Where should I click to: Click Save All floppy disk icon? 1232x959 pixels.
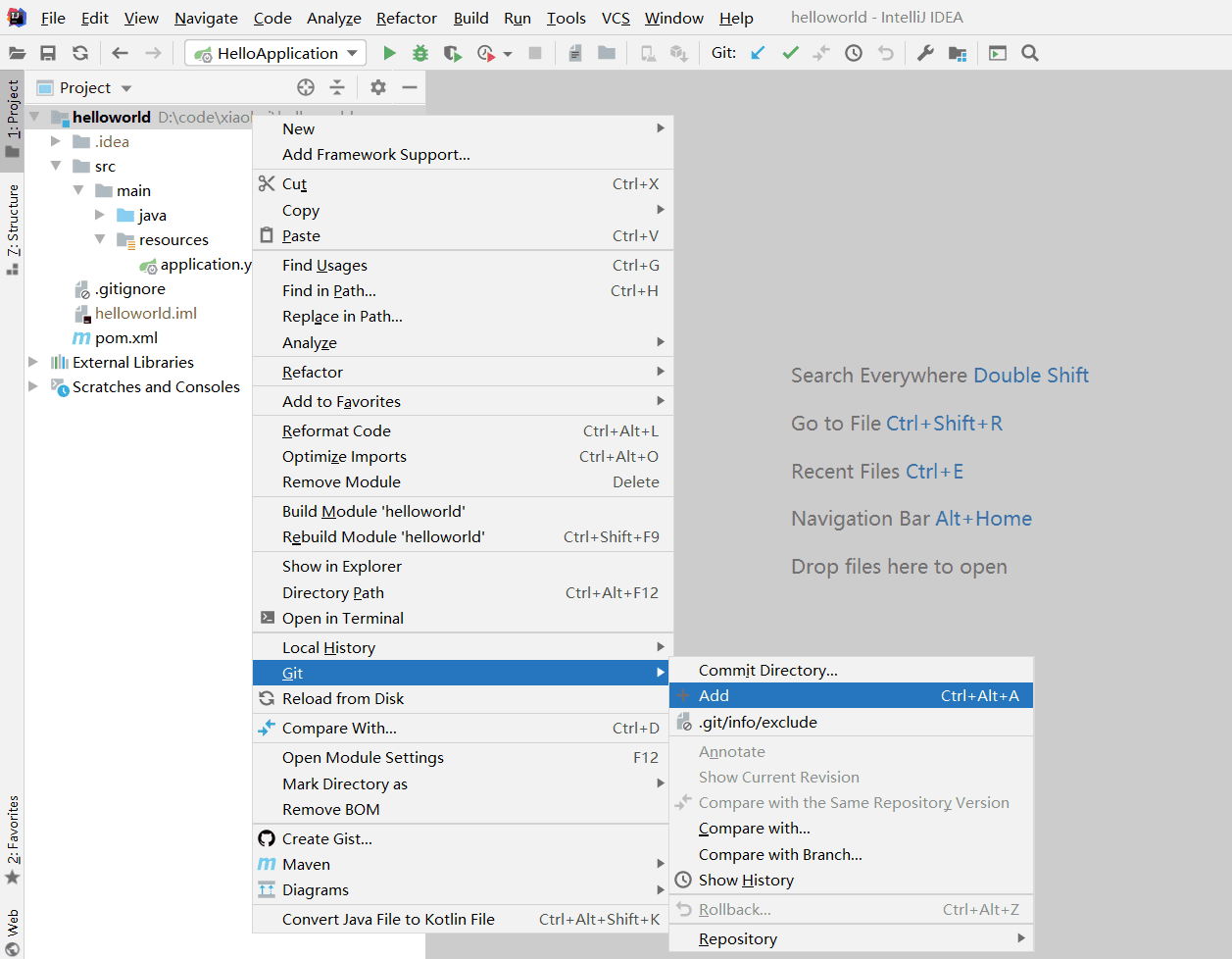coord(48,53)
